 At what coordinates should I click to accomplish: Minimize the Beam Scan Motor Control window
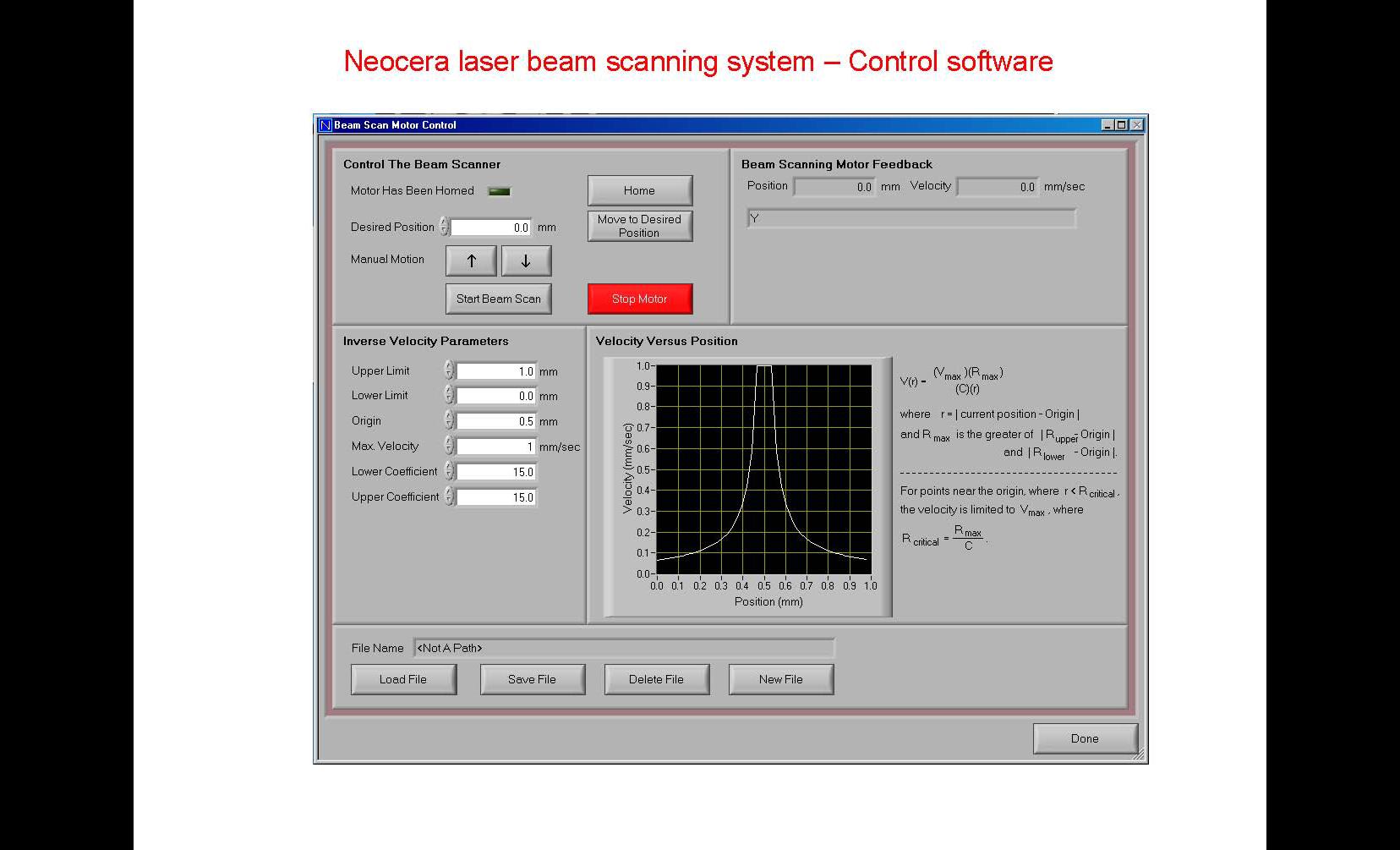[1108, 125]
